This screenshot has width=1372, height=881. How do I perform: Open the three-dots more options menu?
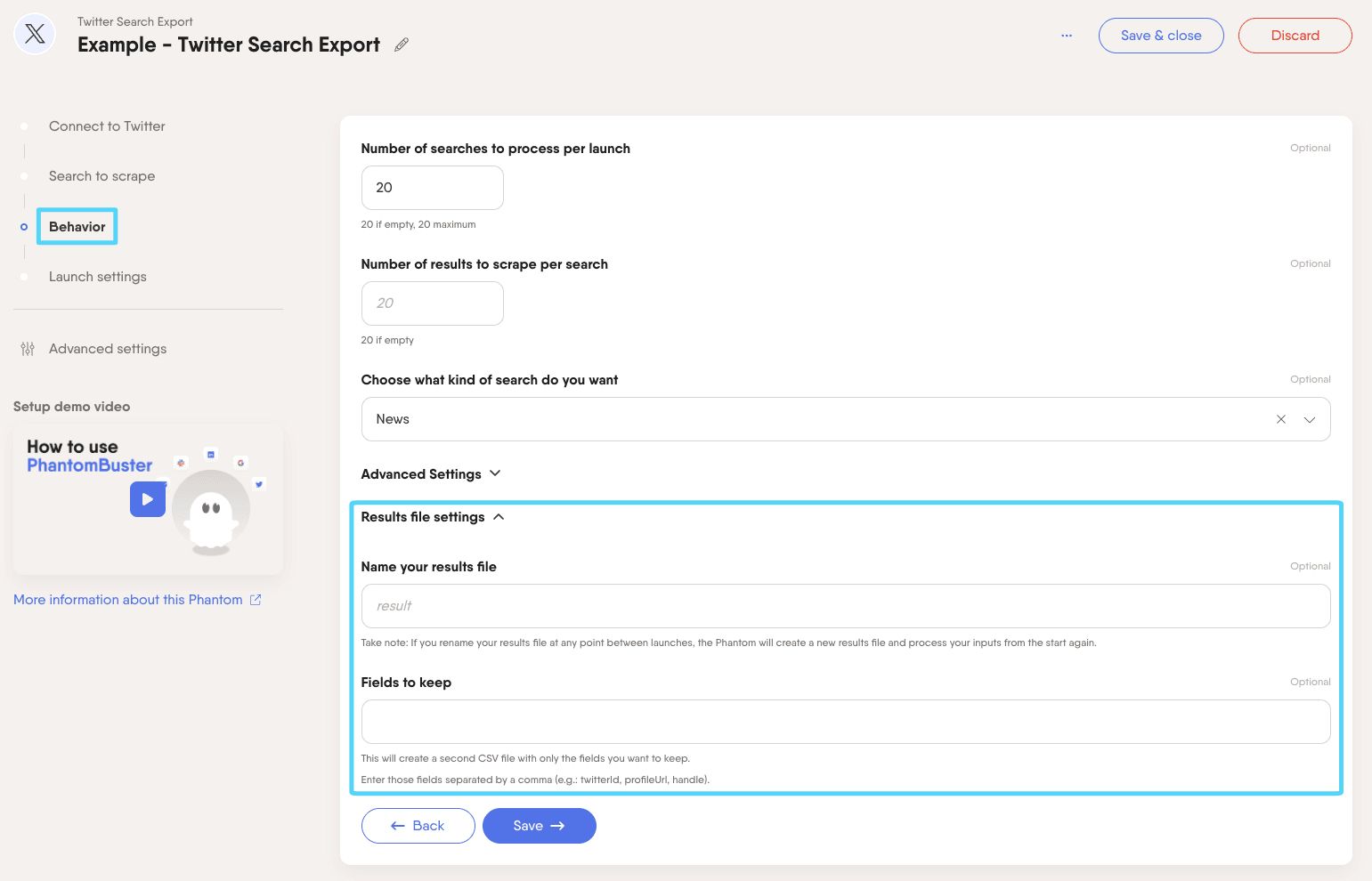point(1067,36)
